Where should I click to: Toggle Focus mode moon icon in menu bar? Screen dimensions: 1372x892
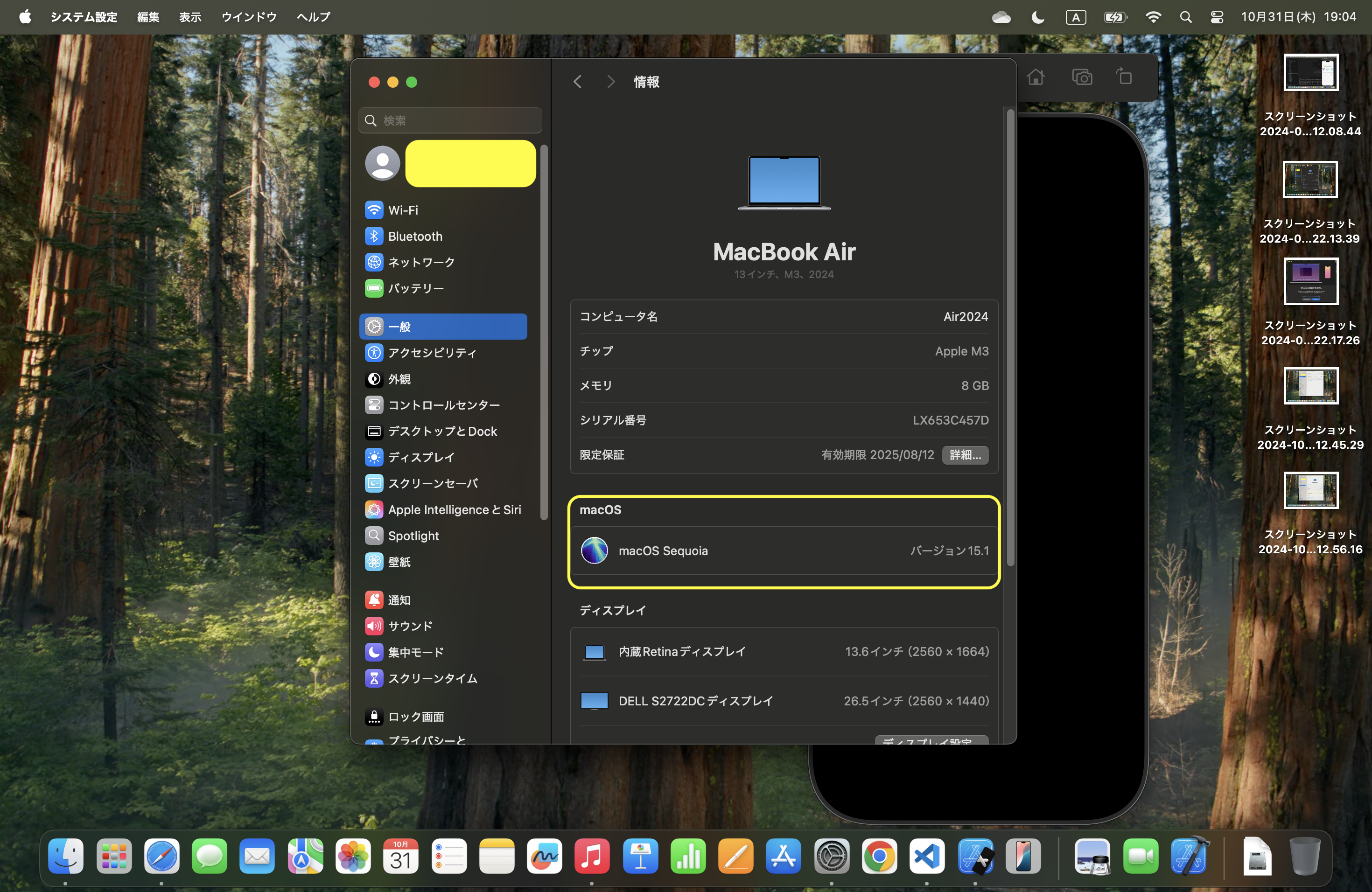click(1037, 17)
